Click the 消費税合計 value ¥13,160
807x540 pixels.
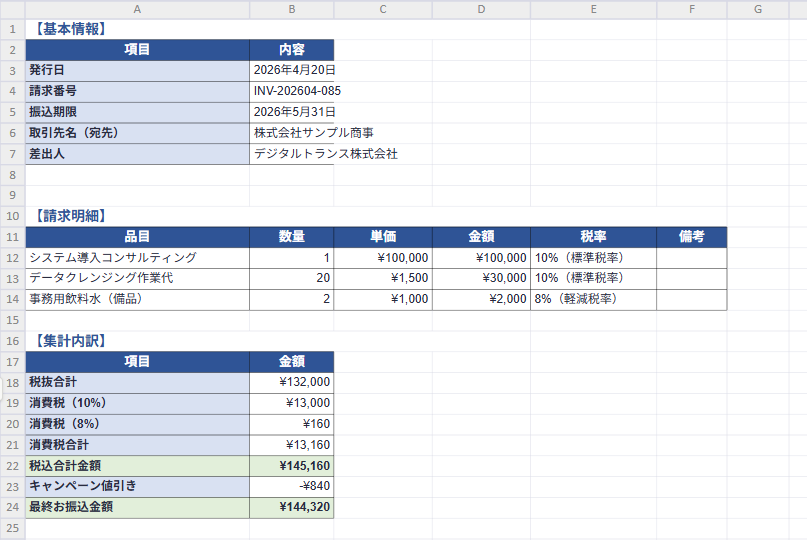[x=292, y=445]
